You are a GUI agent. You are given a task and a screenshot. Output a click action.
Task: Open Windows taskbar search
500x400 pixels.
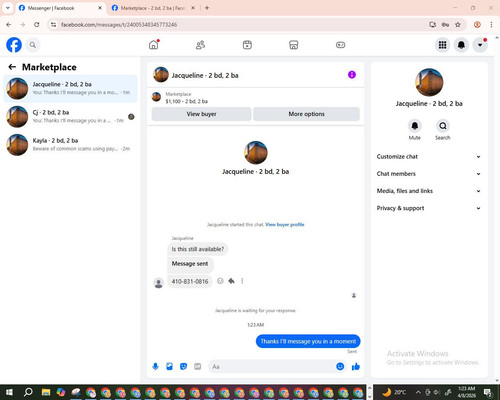pyautogui.click(x=28, y=392)
